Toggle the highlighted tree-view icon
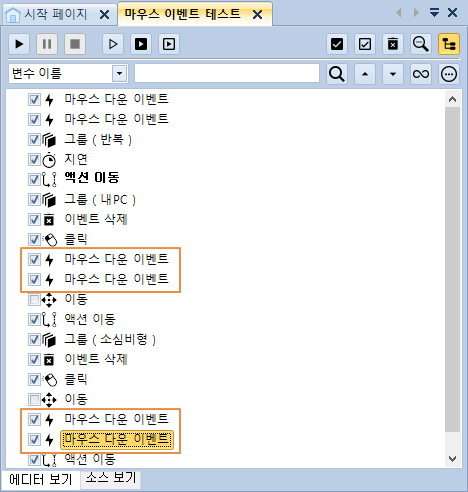468x492 pixels. click(x=449, y=44)
